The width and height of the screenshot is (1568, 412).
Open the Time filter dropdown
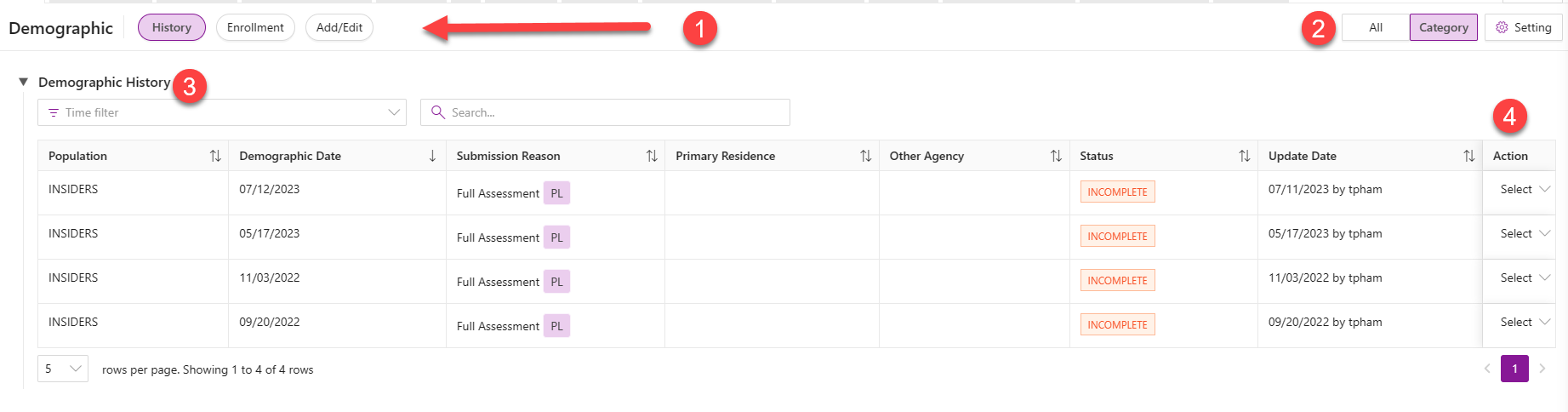(x=222, y=112)
